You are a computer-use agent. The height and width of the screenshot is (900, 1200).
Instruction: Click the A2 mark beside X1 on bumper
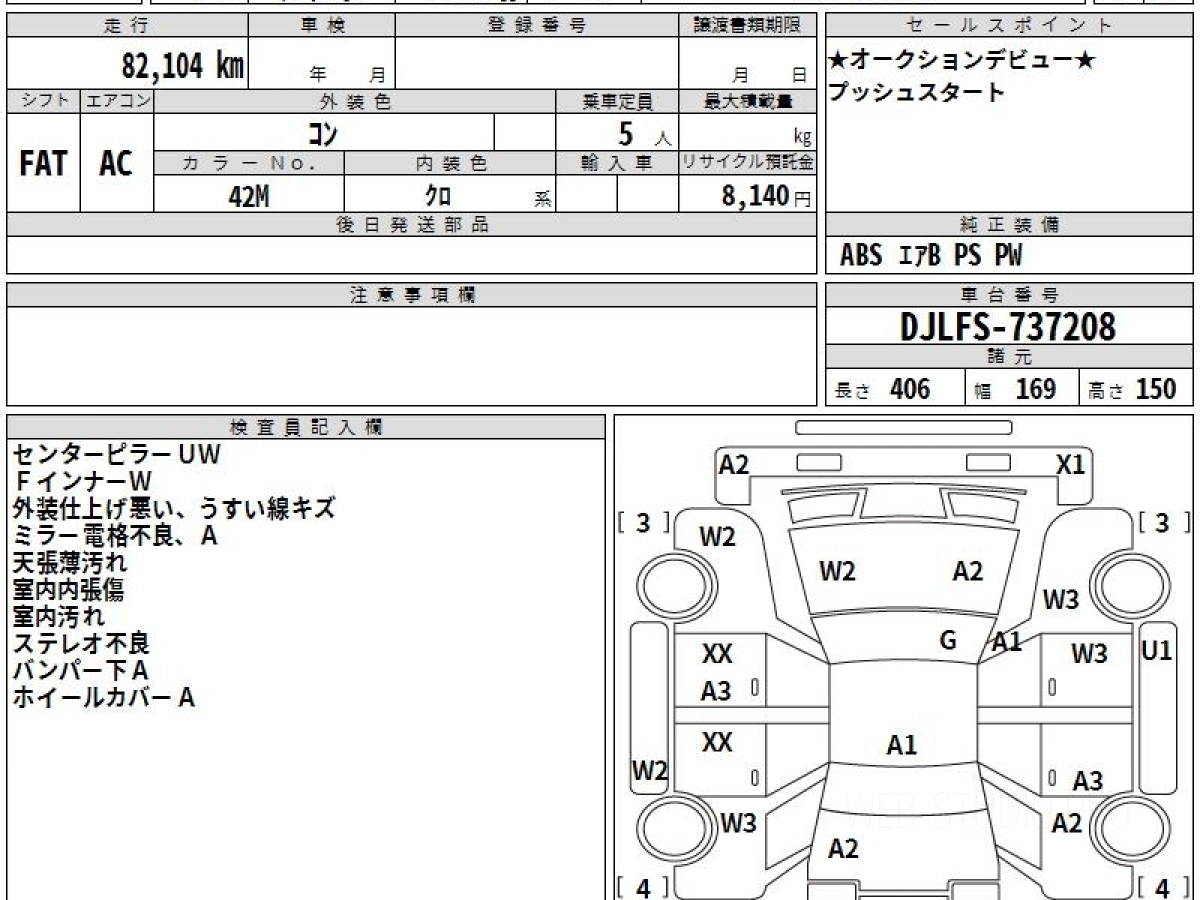(734, 464)
